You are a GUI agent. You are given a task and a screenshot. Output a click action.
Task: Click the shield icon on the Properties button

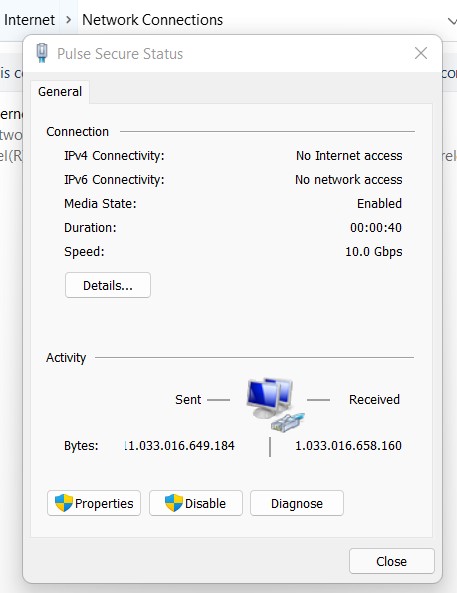coord(64,503)
